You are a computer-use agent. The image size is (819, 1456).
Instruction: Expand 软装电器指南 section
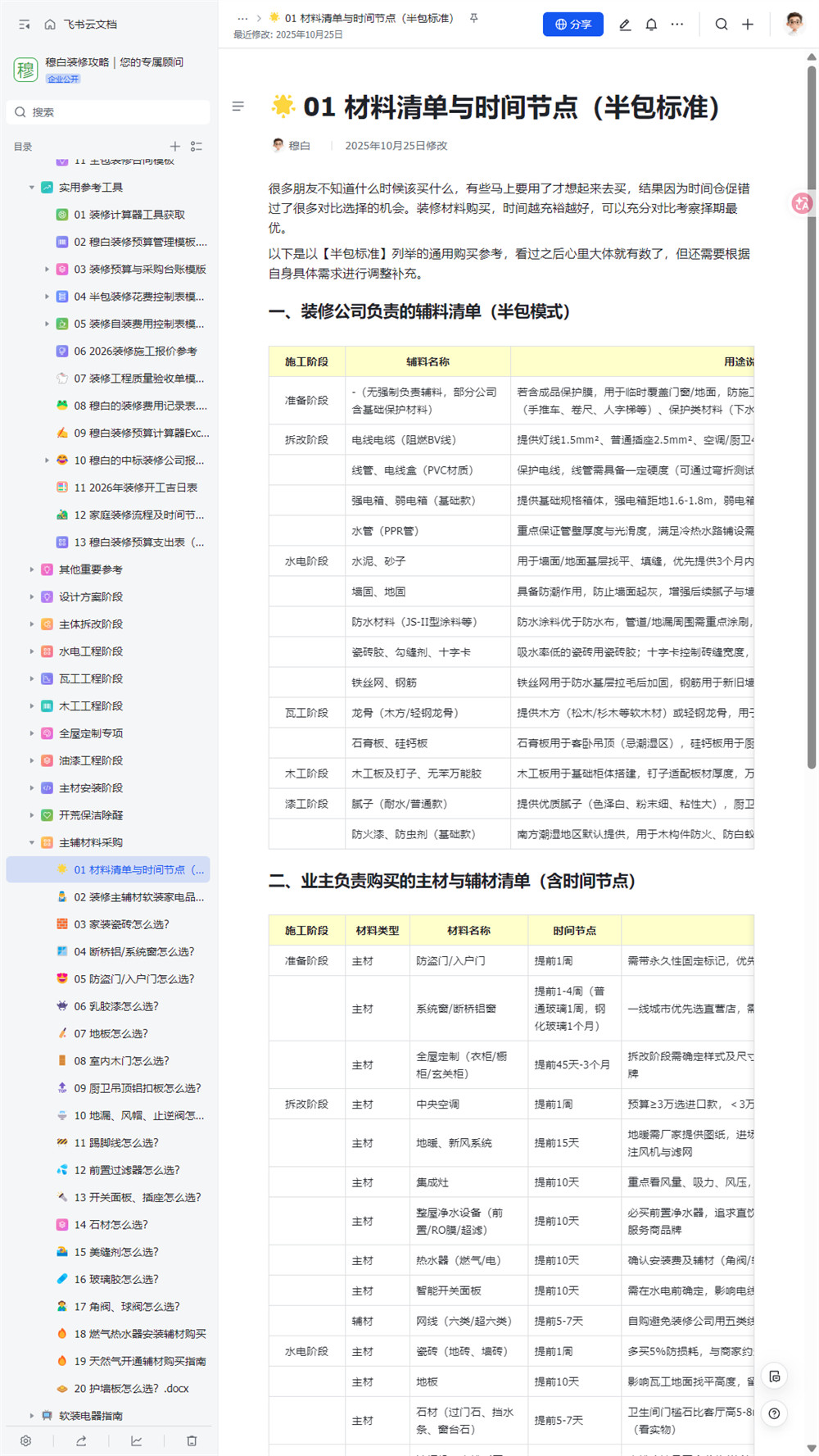(x=32, y=1416)
